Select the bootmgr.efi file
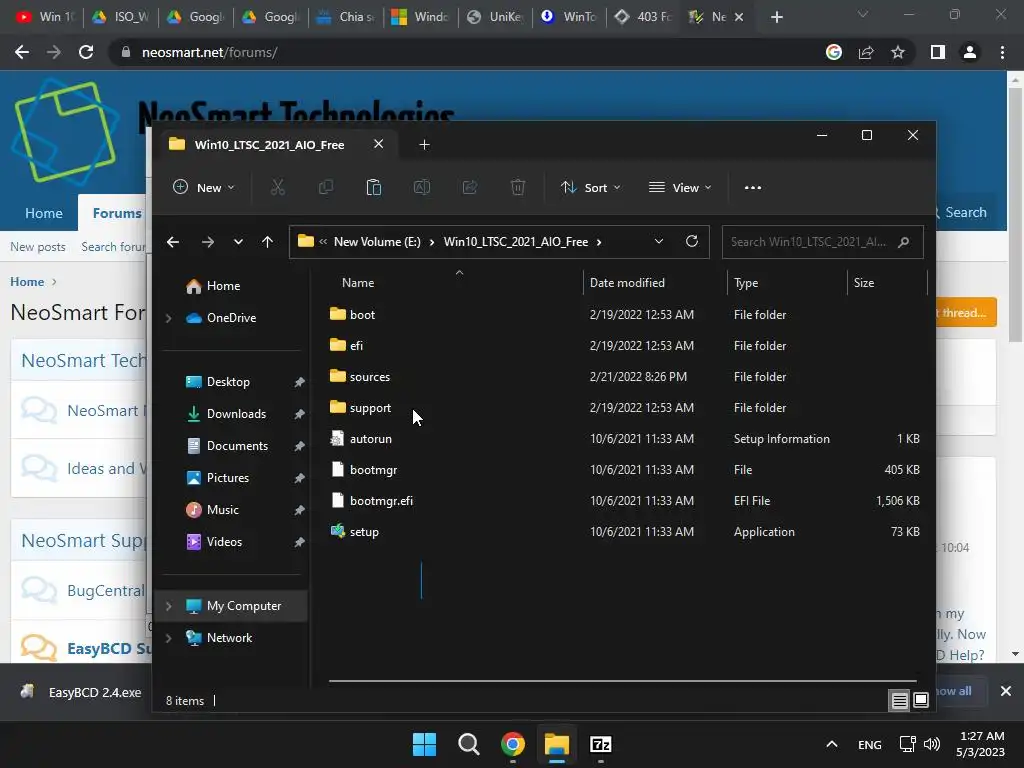The height and width of the screenshot is (768, 1024). click(381, 501)
